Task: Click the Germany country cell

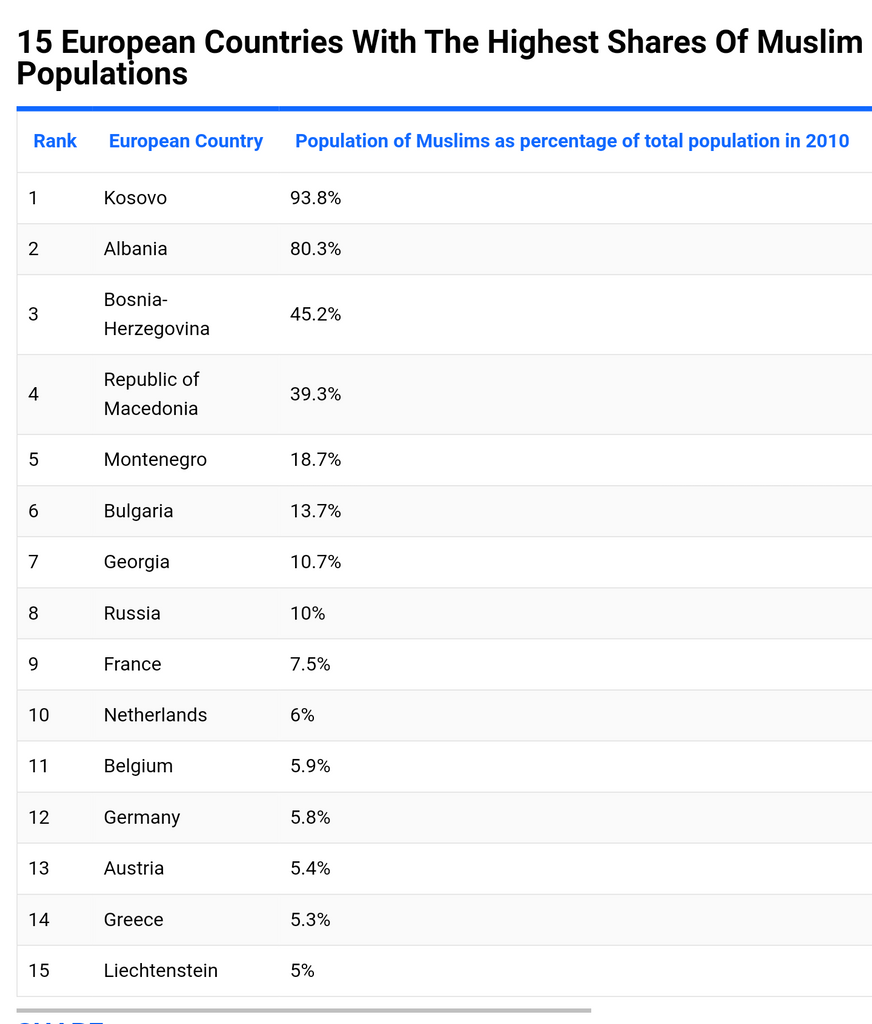Action: click(142, 817)
